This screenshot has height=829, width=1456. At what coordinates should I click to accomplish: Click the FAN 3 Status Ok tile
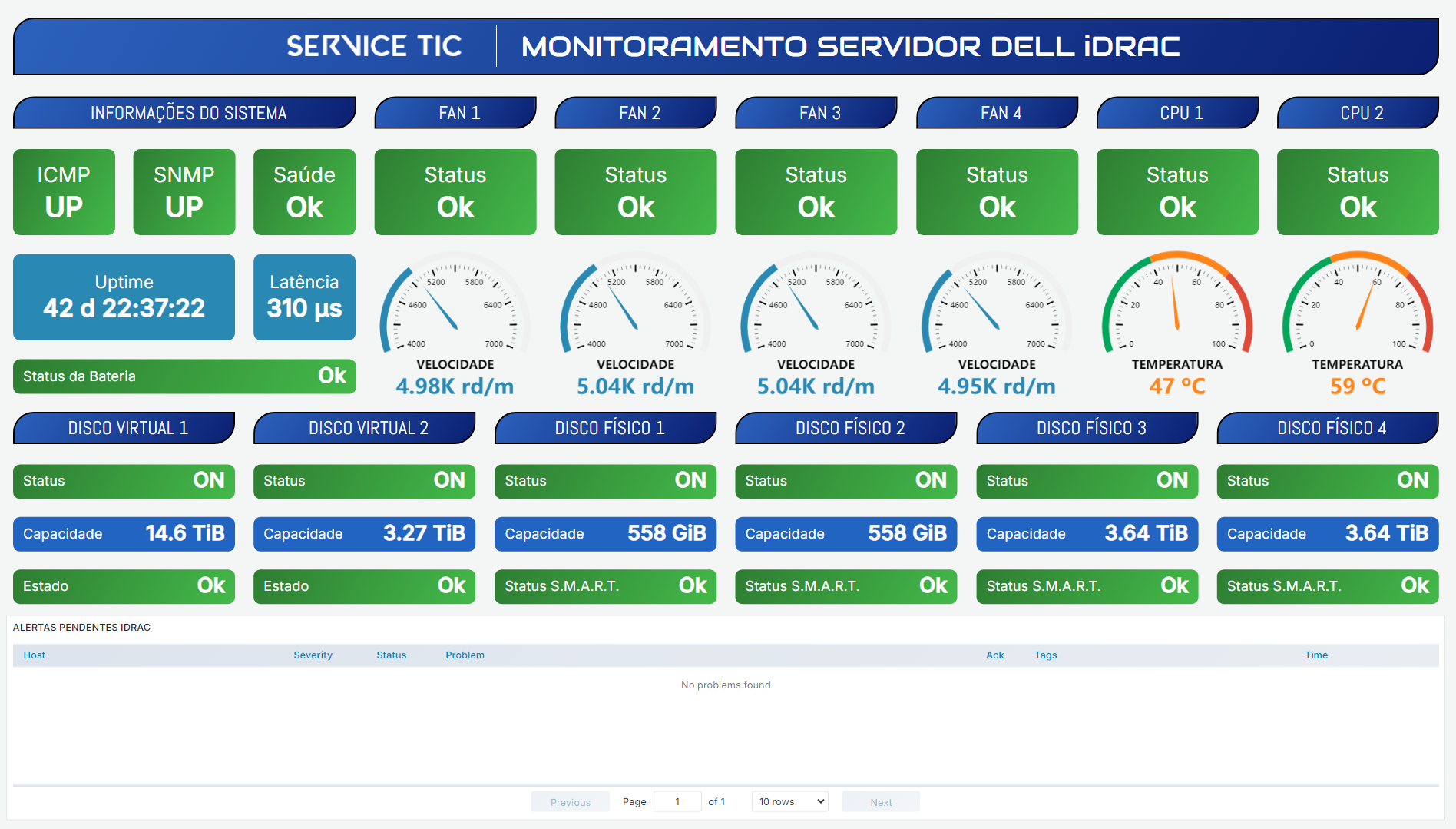pyautogui.click(x=816, y=192)
